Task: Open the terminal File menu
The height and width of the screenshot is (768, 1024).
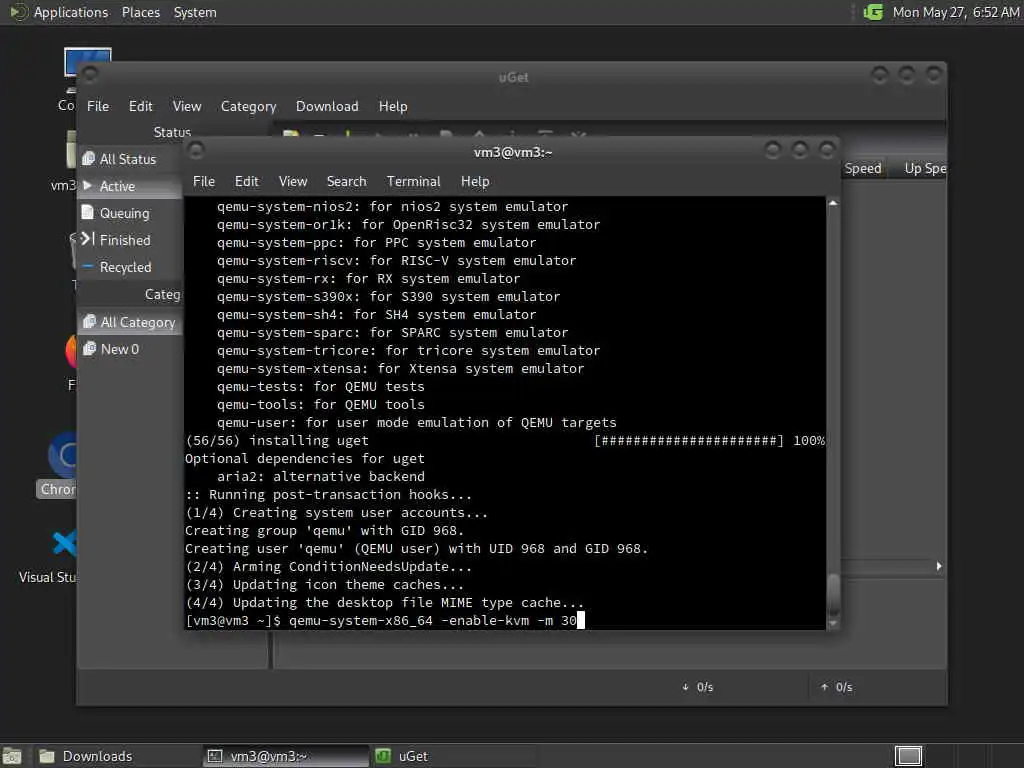Action: point(204,182)
